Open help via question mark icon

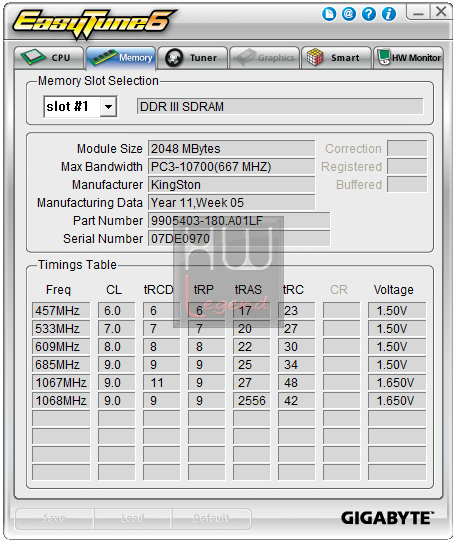tap(368, 14)
